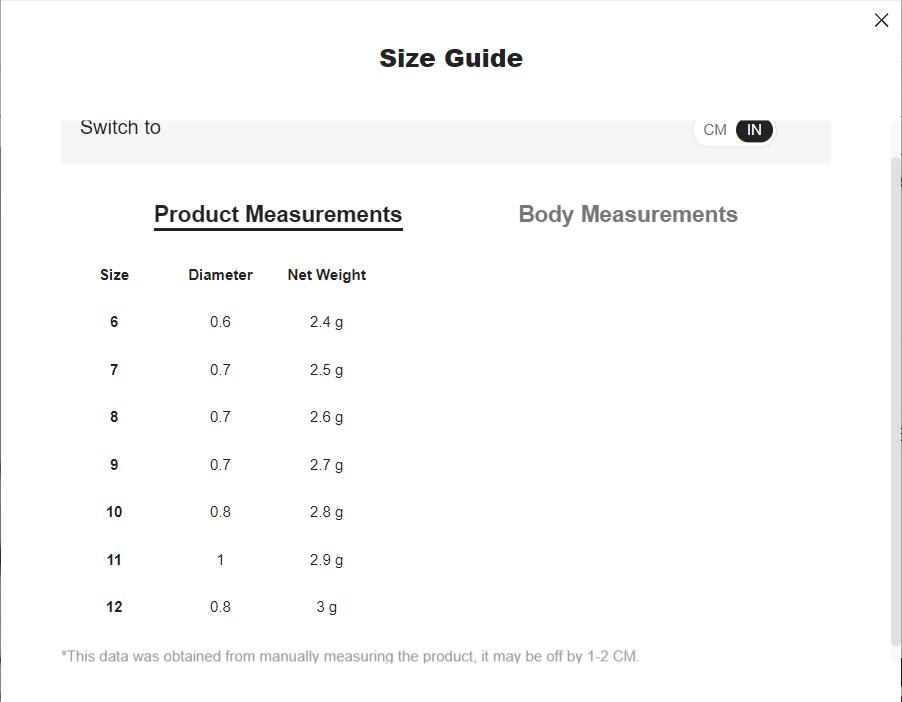Switch units to CM
Viewport: 902px width, 702px height.
[x=715, y=130]
